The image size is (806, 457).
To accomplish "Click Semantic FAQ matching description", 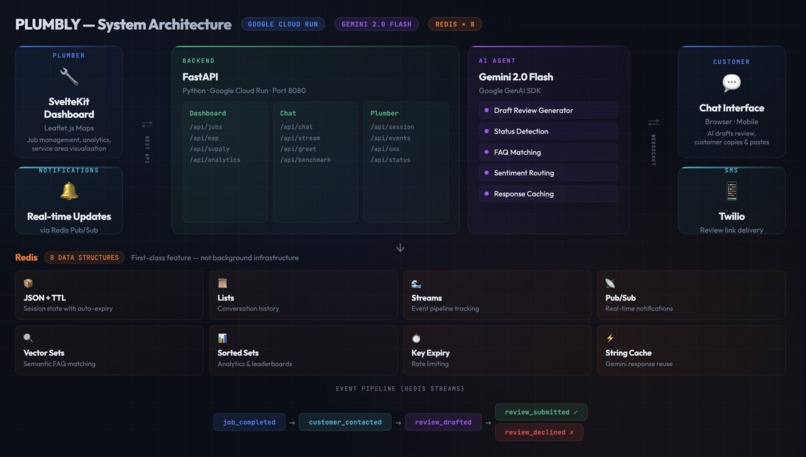I will click(x=60, y=363).
